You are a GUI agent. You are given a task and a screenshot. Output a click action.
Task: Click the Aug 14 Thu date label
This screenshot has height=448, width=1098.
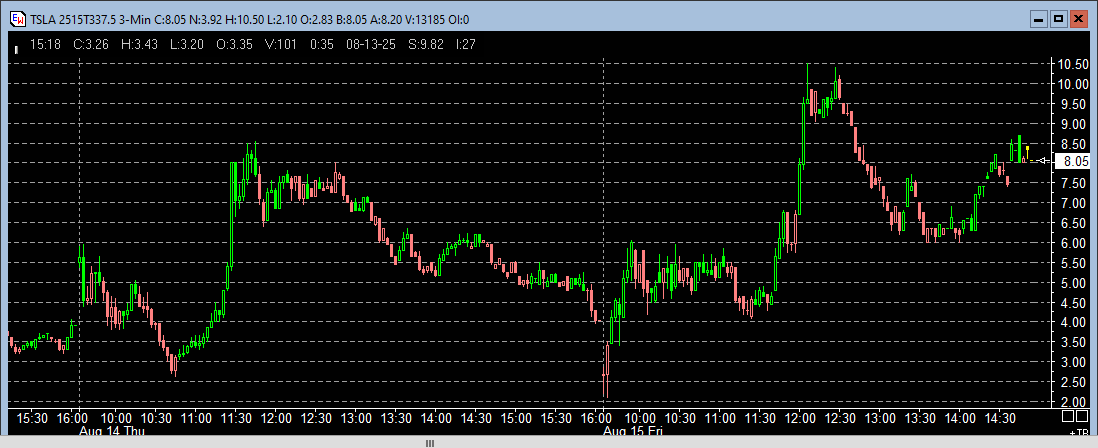pos(112,430)
